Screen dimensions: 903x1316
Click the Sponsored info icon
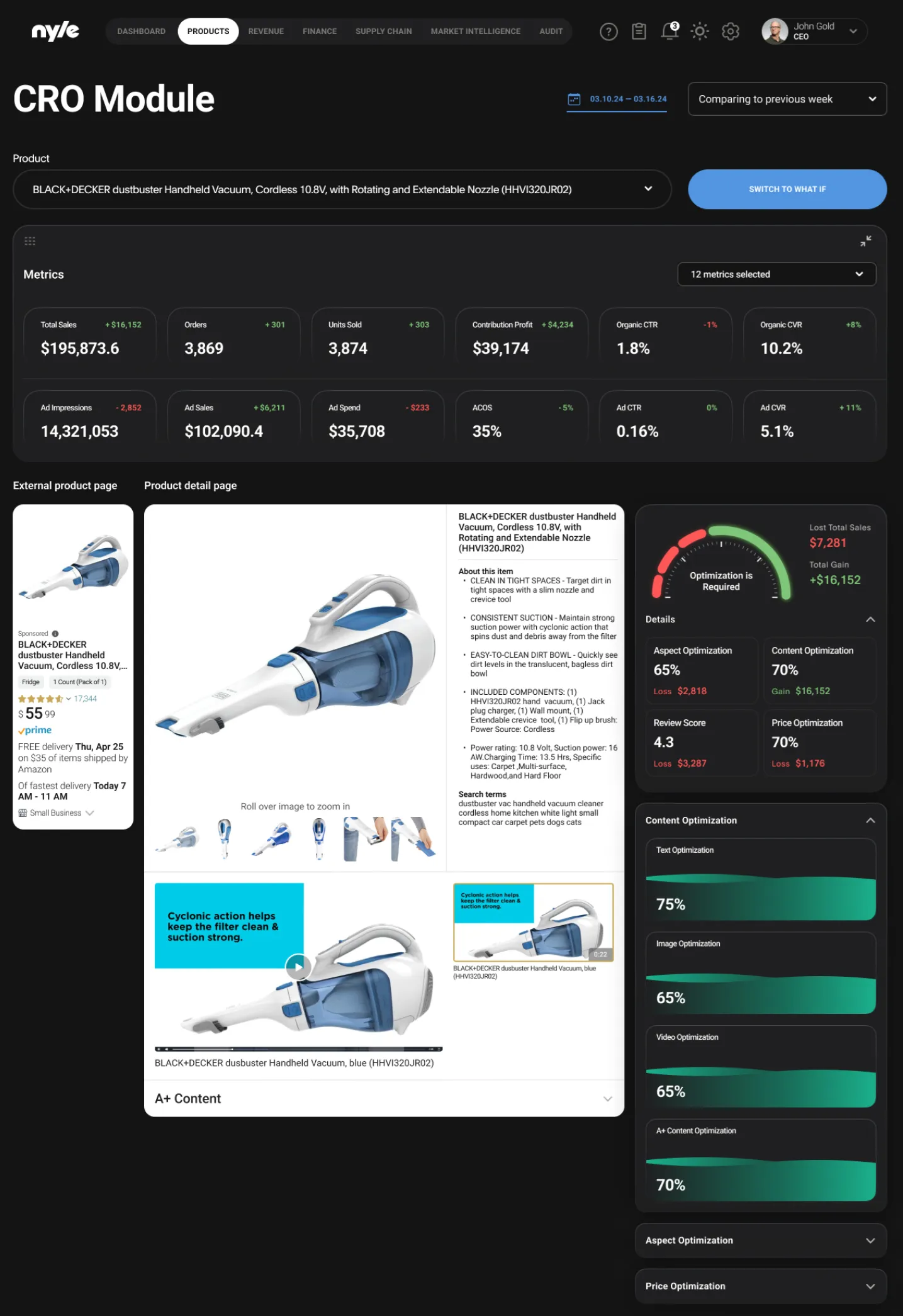pos(55,633)
